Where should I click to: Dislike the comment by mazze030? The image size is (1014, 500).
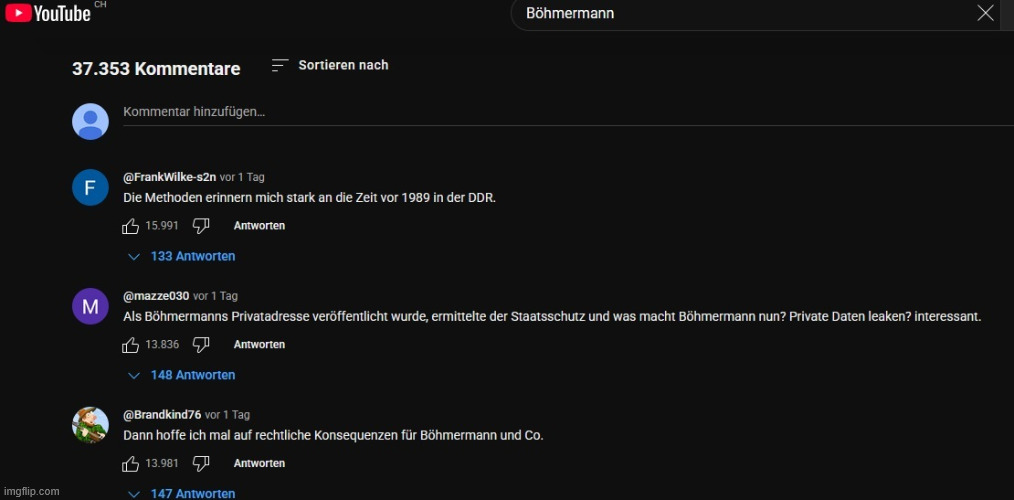(x=201, y=345)
